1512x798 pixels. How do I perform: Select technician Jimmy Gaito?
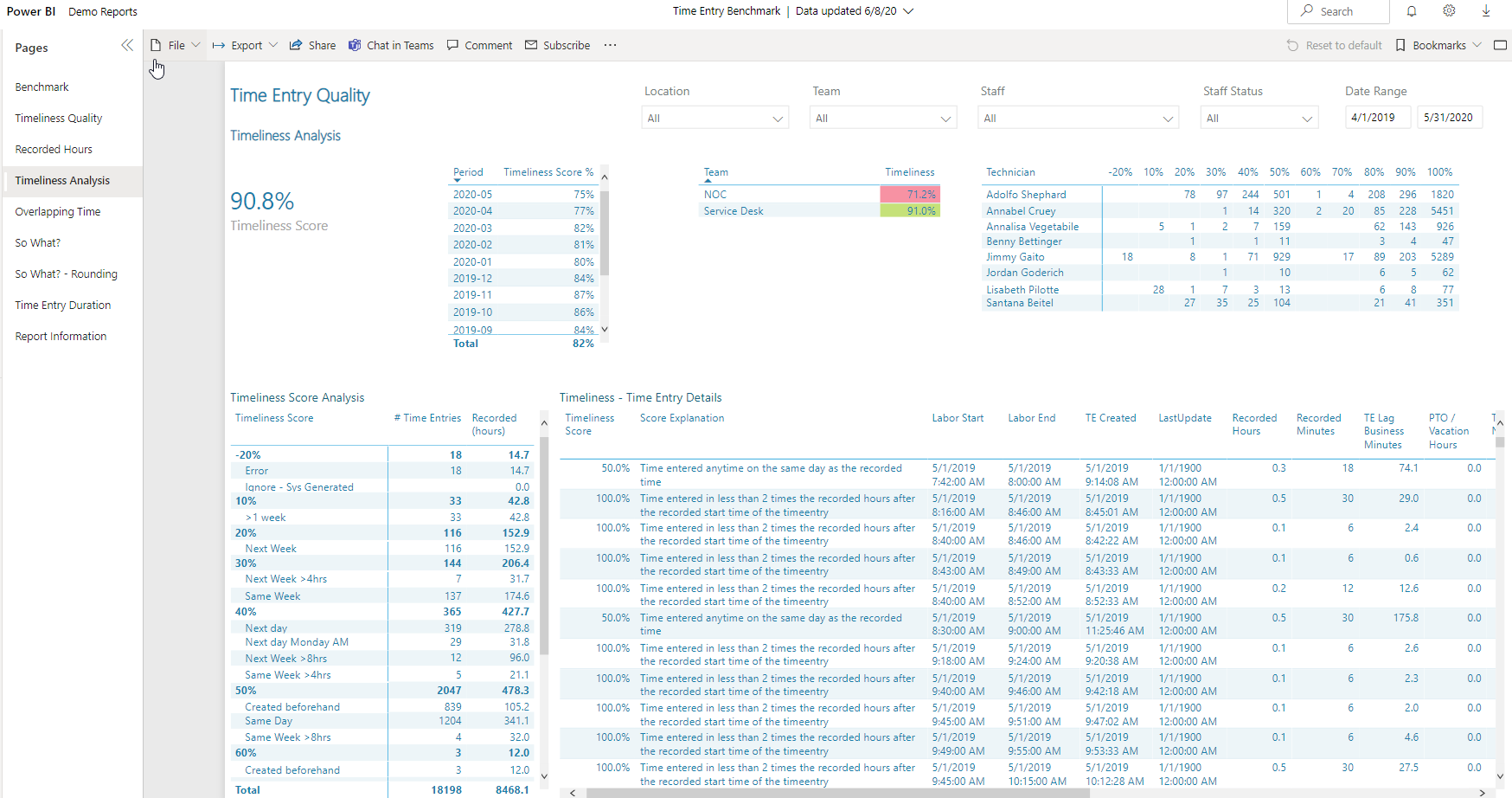1015,257
